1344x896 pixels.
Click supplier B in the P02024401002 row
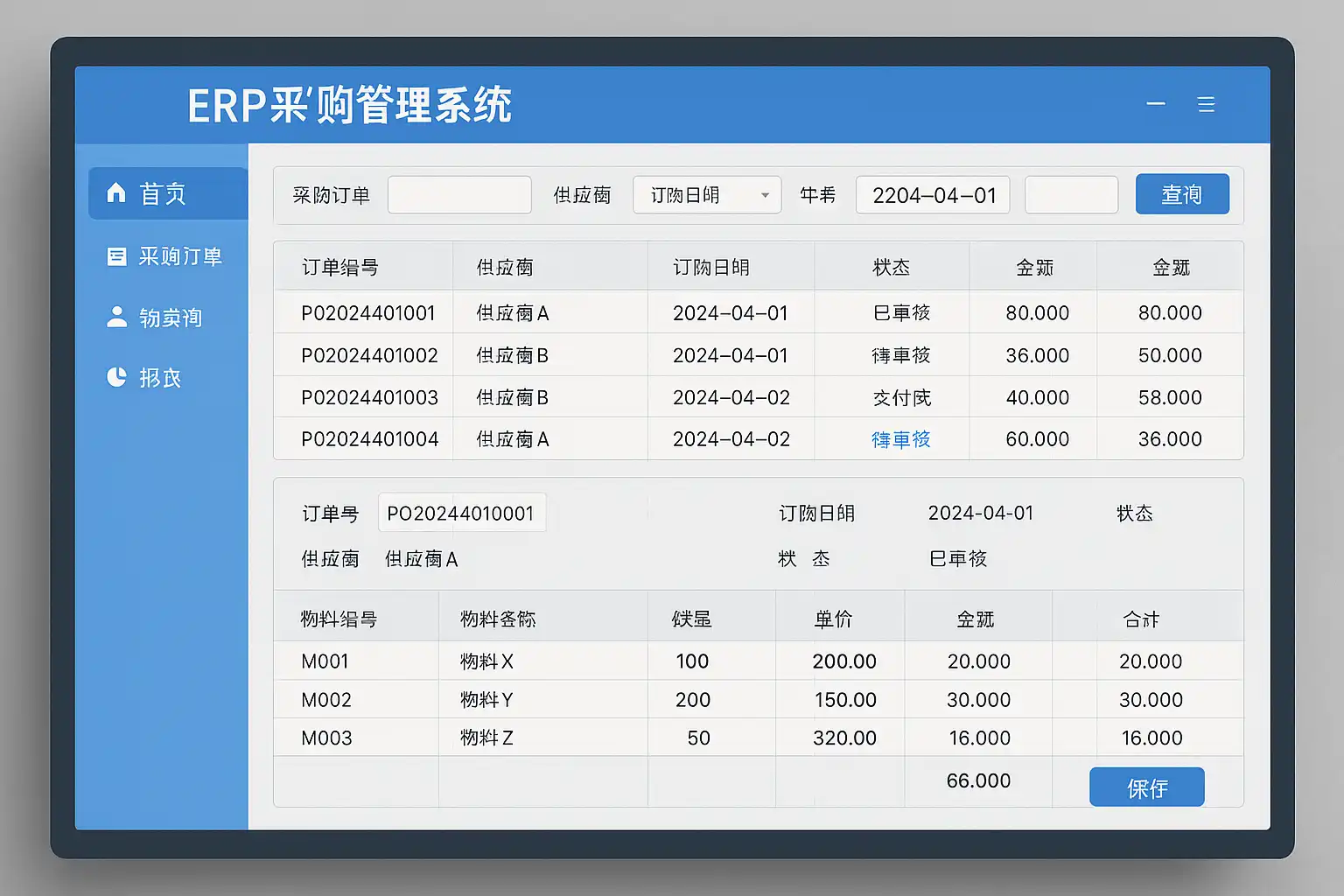513,355
